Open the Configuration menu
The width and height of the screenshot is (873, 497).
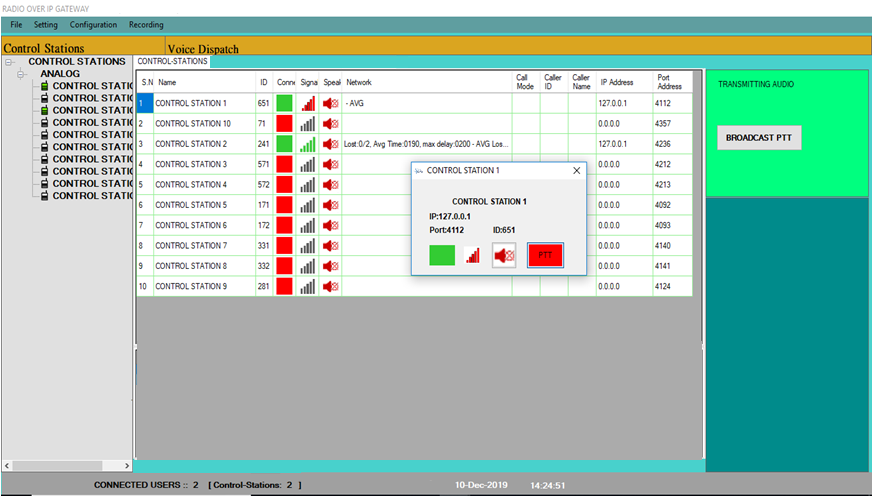pos(93,24)
